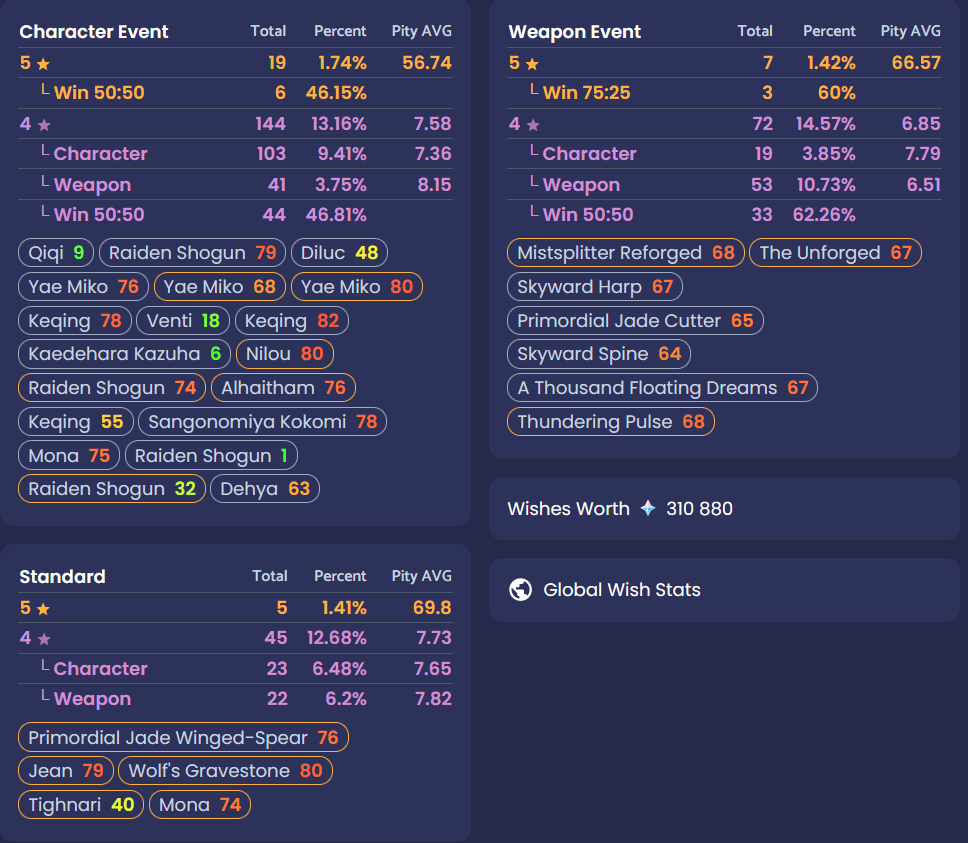Image resolution: width=968 pixels, height=843 pixels.
Task: Select the Nilou 80 pity tag
Action: [x=284, y=354]
